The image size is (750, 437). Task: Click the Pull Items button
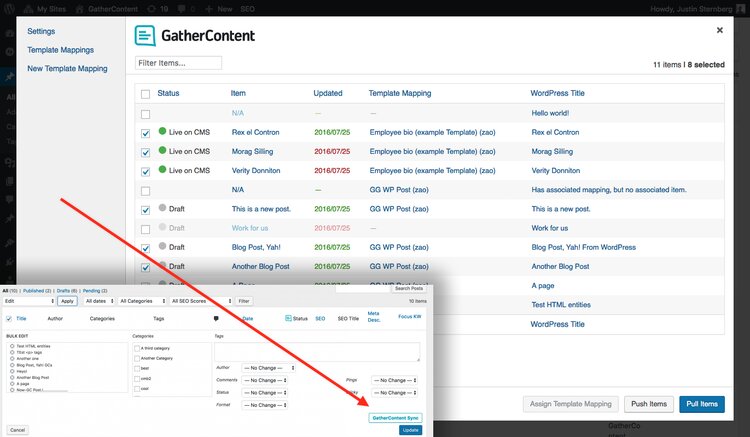click(x=702, y=404)
